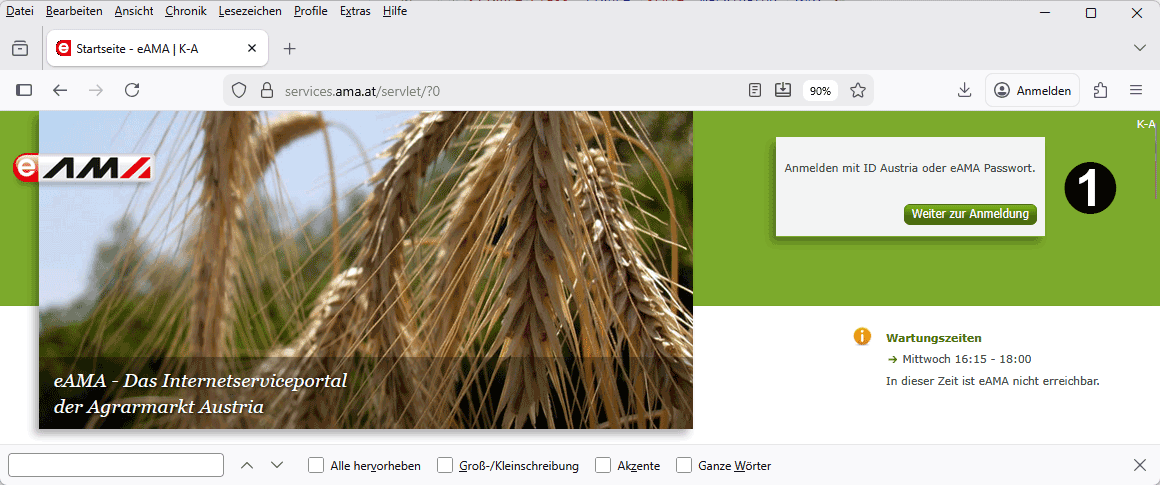Open the Hilfe menu
The image size is (1160, 485).
click(395, 11)
